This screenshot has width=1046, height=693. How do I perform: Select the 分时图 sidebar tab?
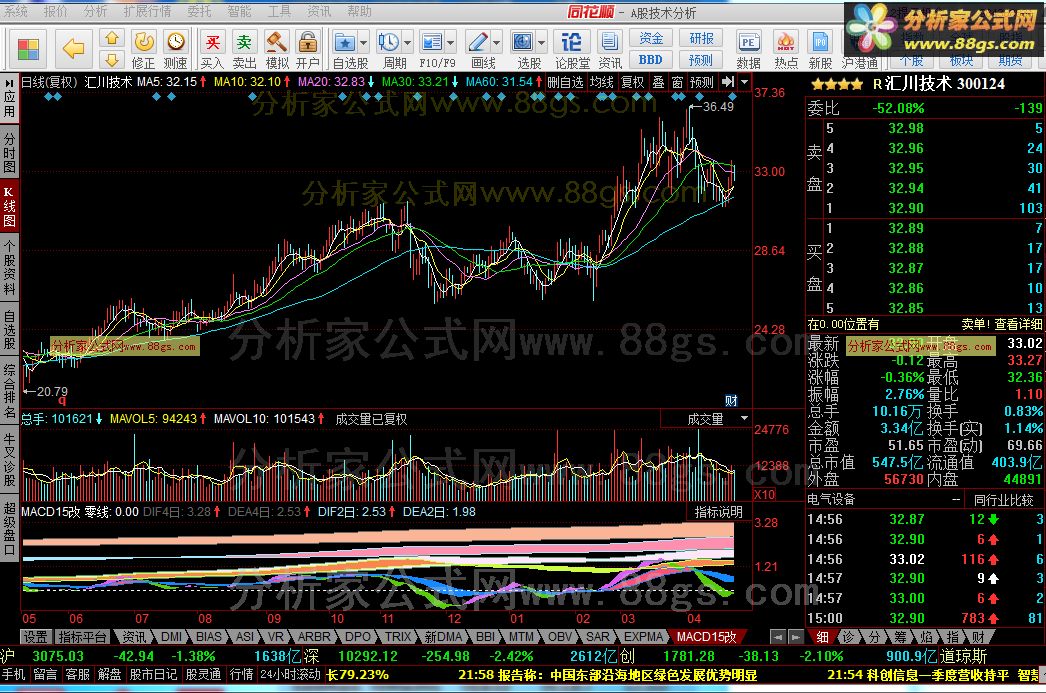9,152
